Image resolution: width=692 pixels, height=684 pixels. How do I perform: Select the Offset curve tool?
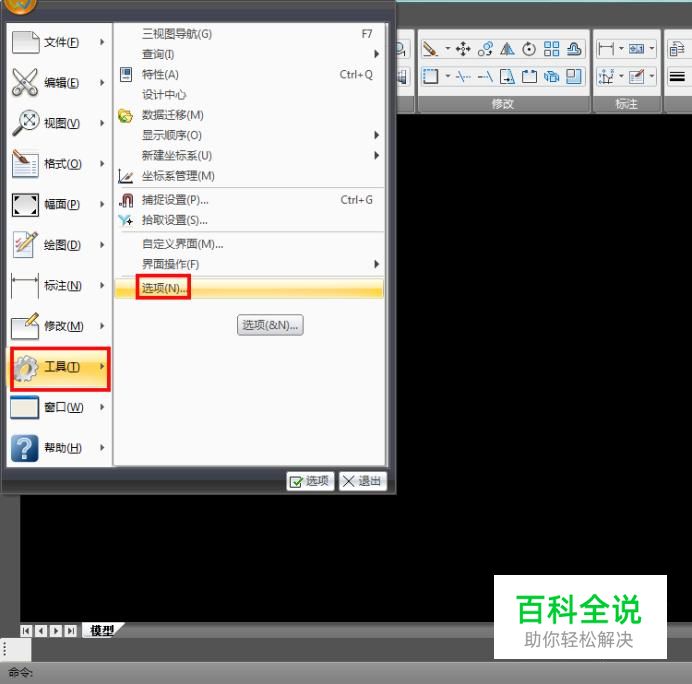click(x=574, y=49)
